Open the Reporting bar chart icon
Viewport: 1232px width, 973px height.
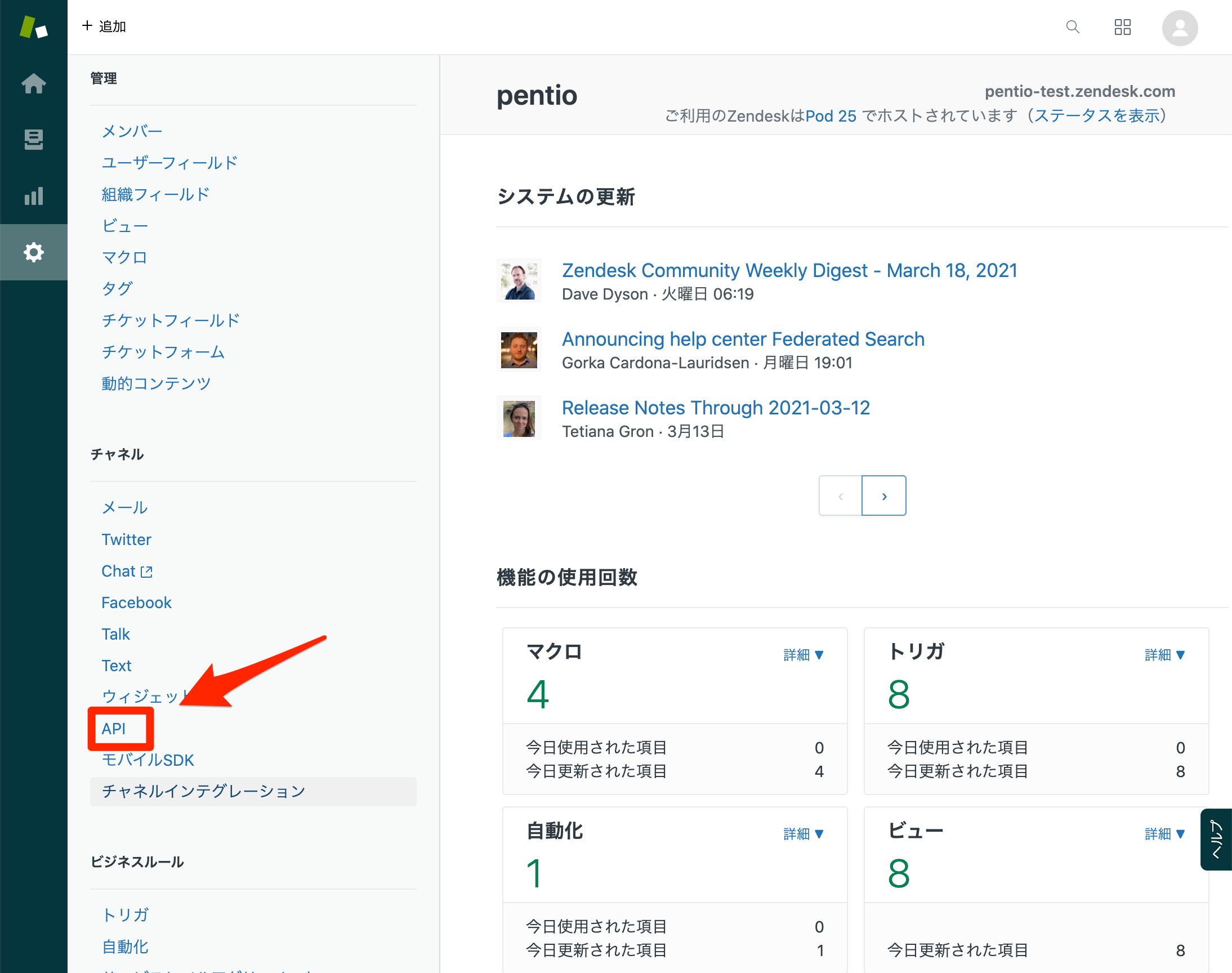point(34,195)
